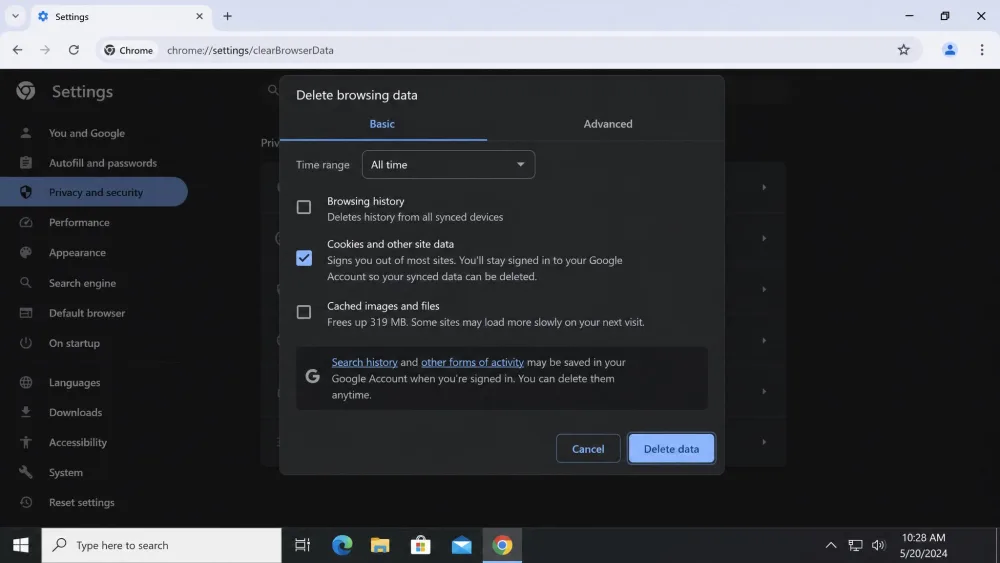Open the Time range dropdown
This screenshot has height=563, width=1000.
tap(448, 165)
